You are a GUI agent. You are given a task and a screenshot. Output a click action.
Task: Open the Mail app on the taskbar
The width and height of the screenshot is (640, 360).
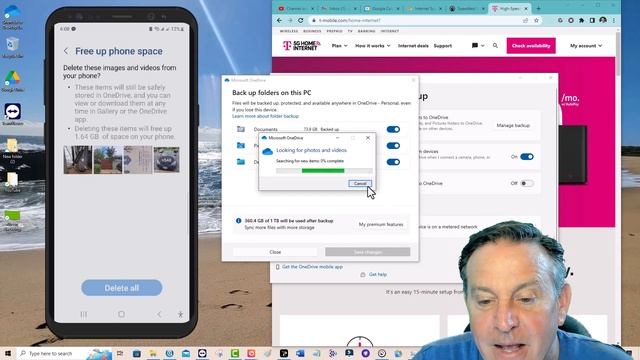[186, 353]
